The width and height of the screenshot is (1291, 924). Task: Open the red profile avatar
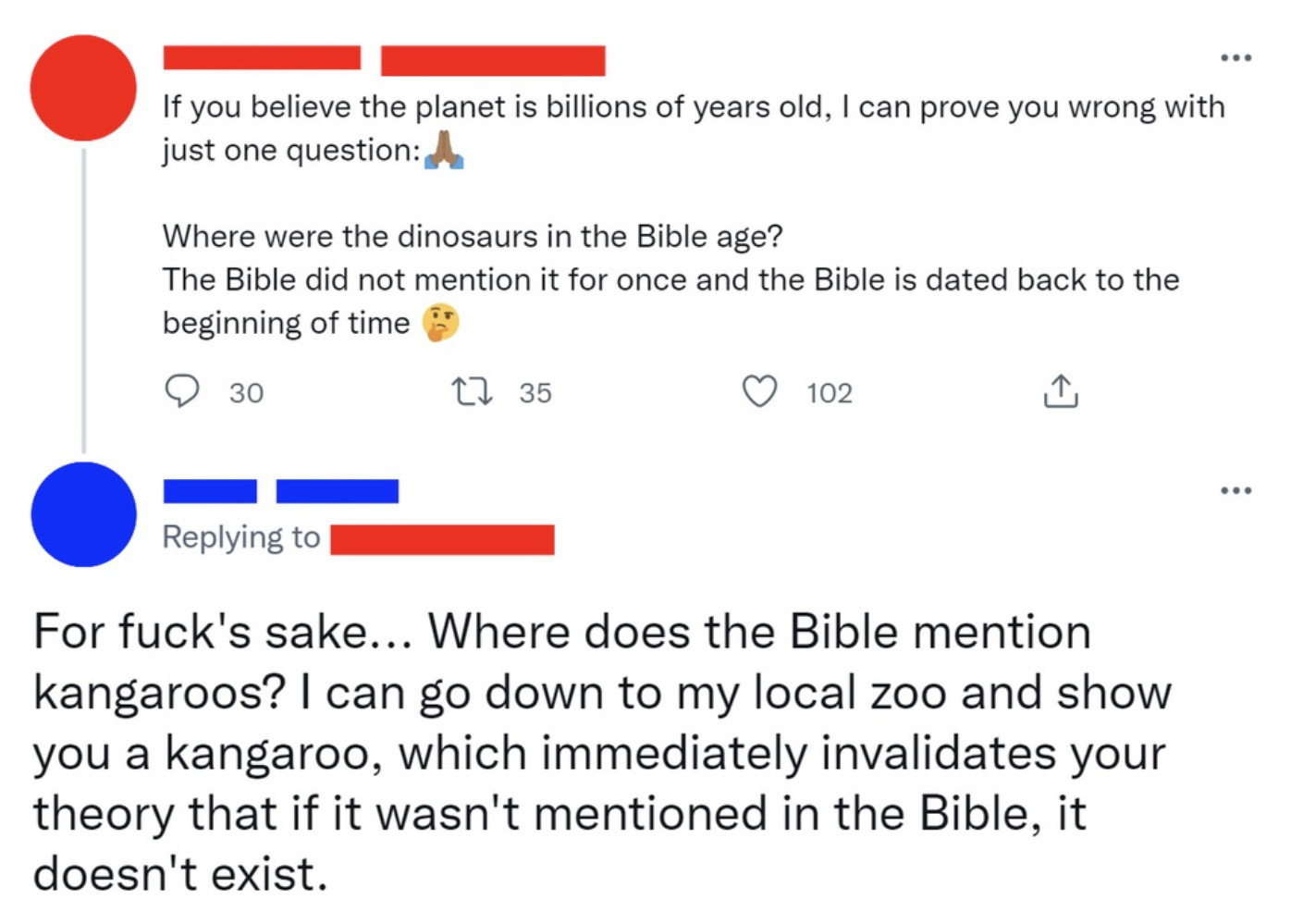coord(83,88)
